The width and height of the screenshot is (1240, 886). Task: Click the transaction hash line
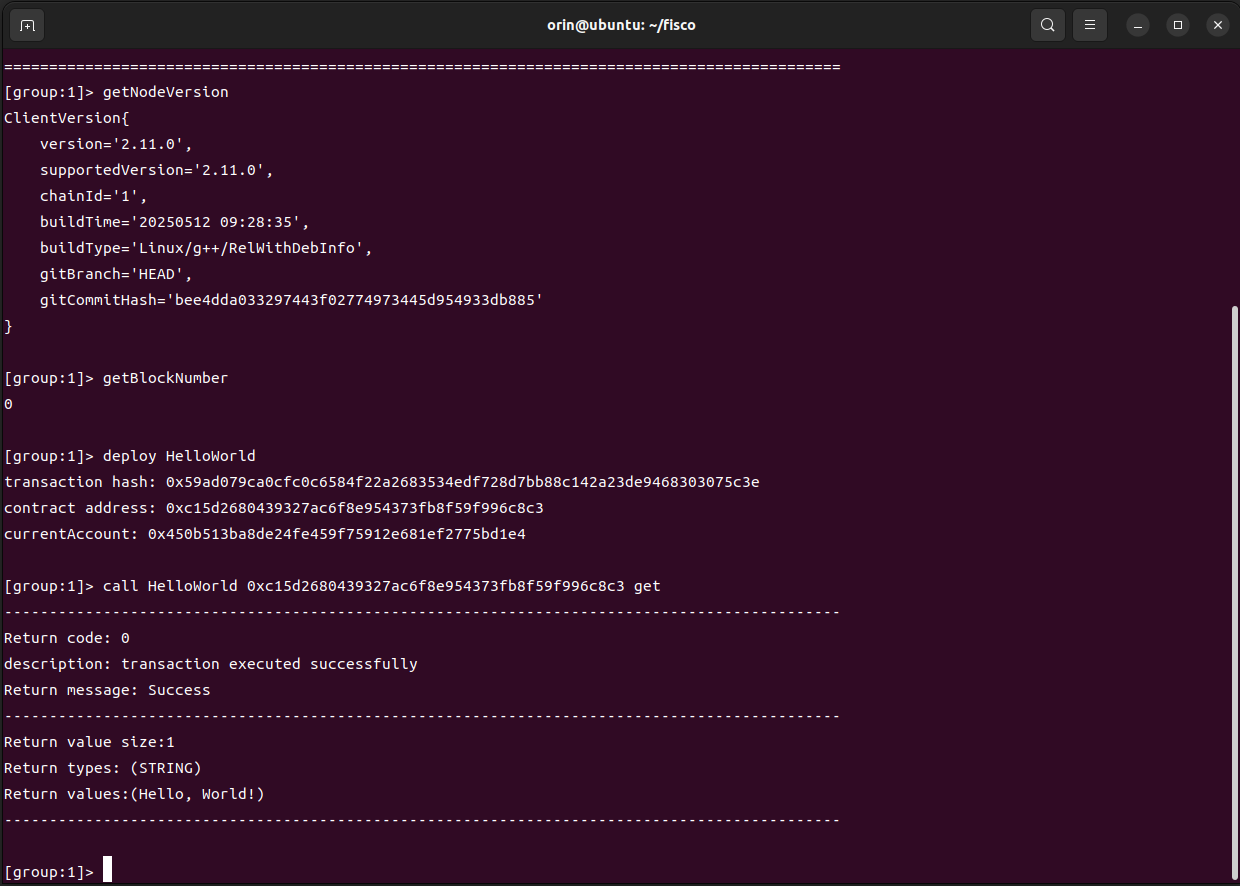pos(382,482)
